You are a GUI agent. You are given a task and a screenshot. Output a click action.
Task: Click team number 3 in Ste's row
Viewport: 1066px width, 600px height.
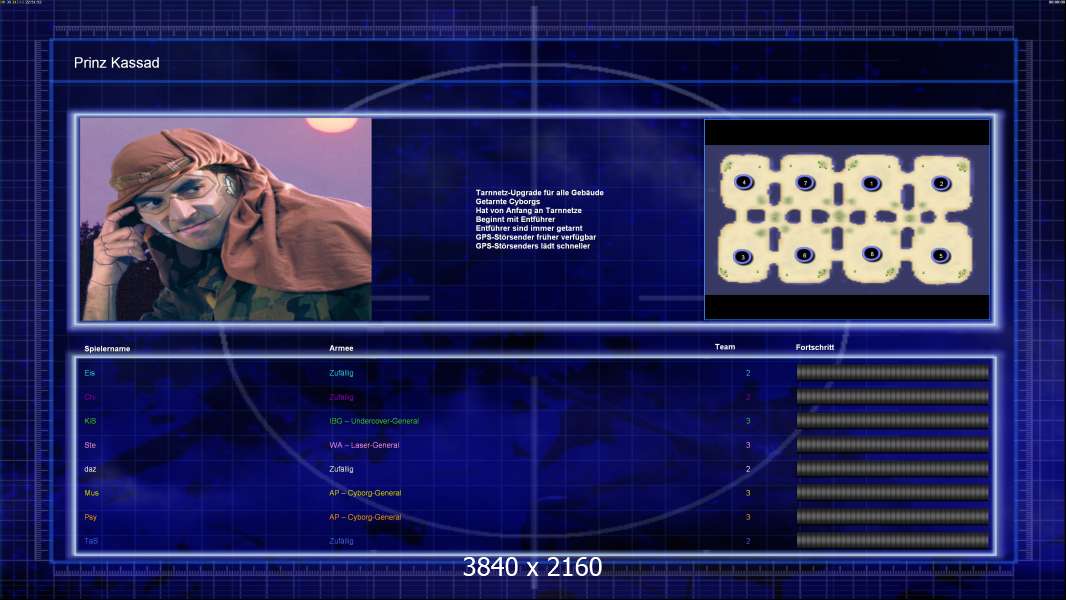(748, 445)
